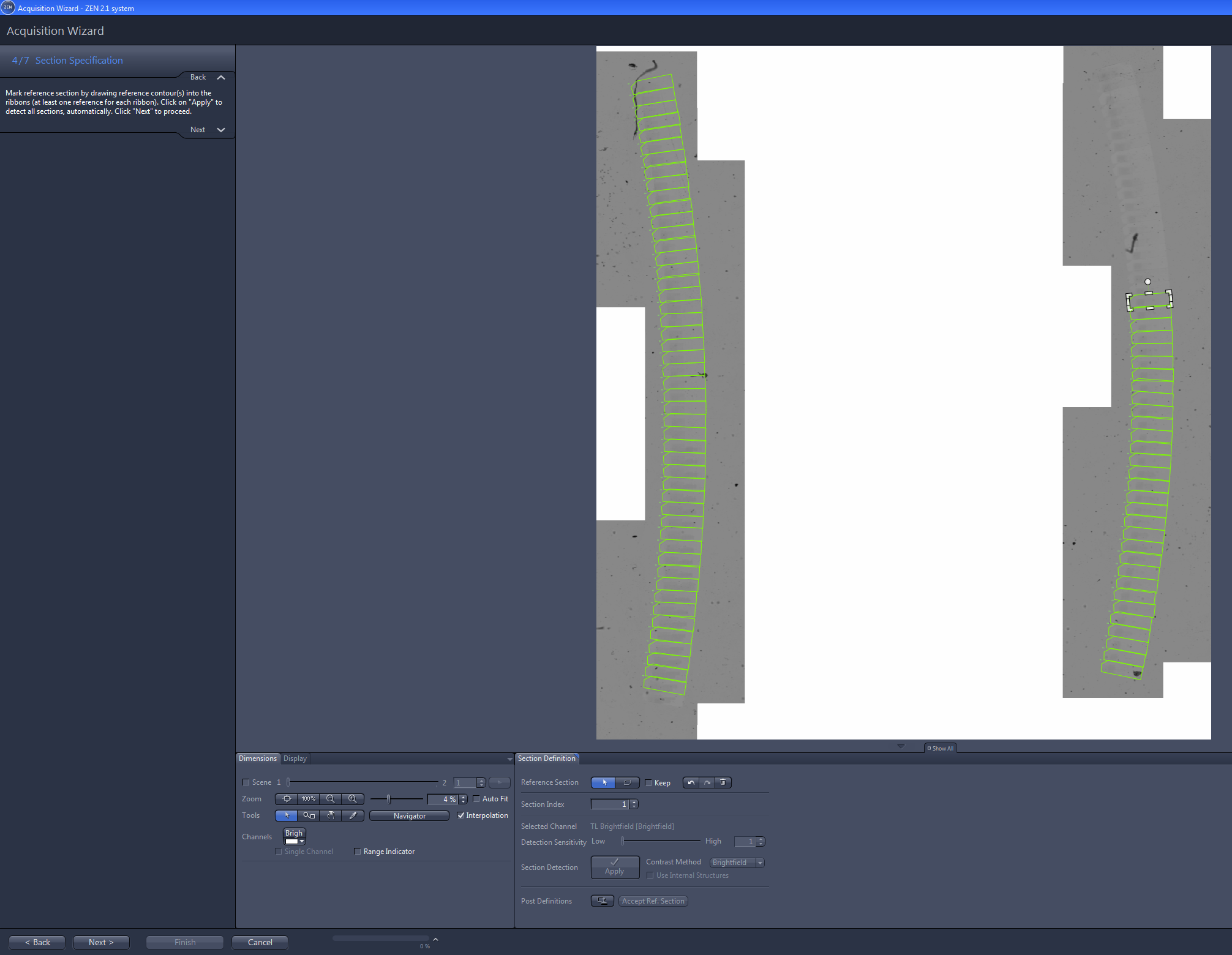The image size is (1232, 955).
Task: Undo the last reference section edit
Action: [x=691, y=782]
